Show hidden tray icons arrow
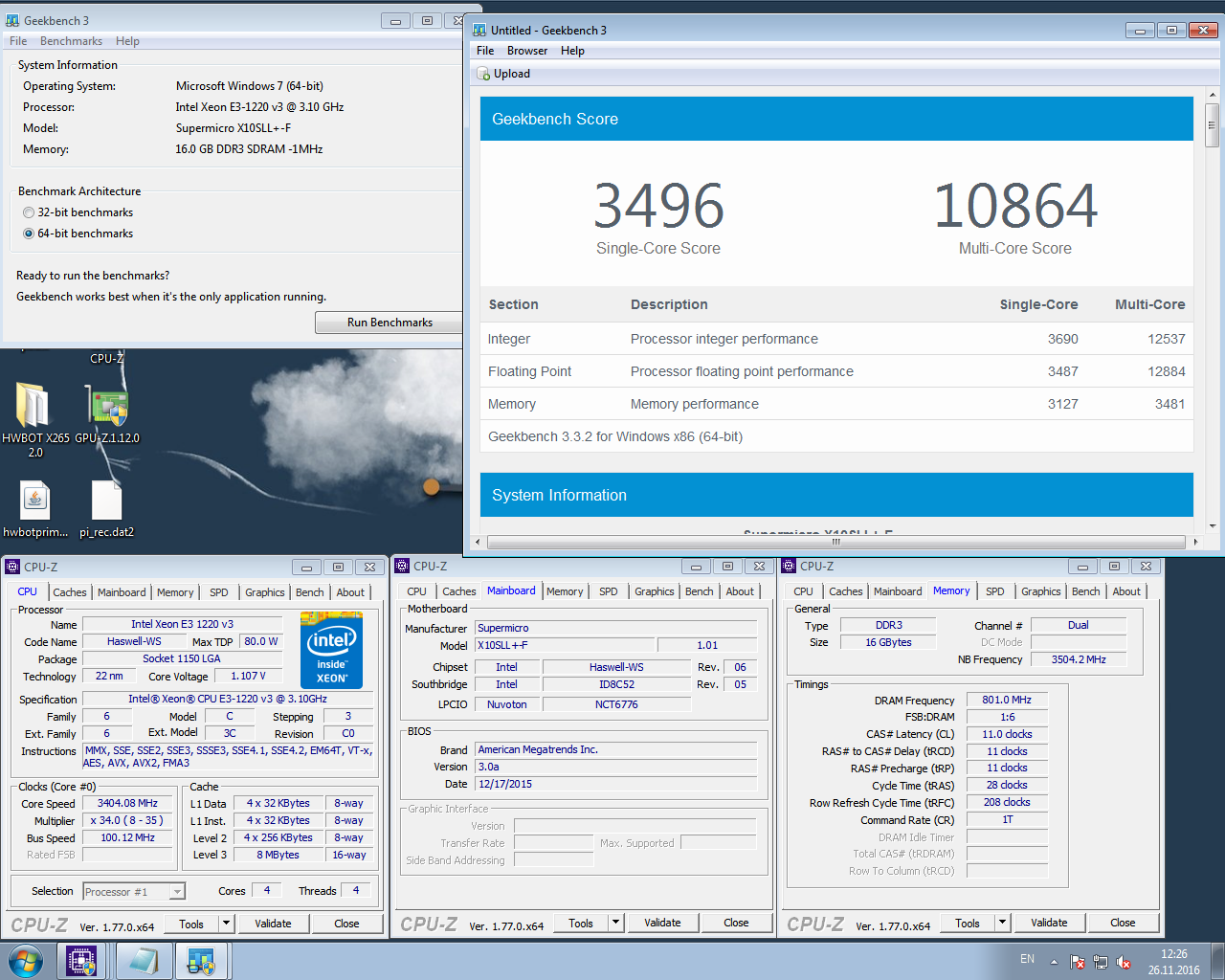 [1054, 962]
